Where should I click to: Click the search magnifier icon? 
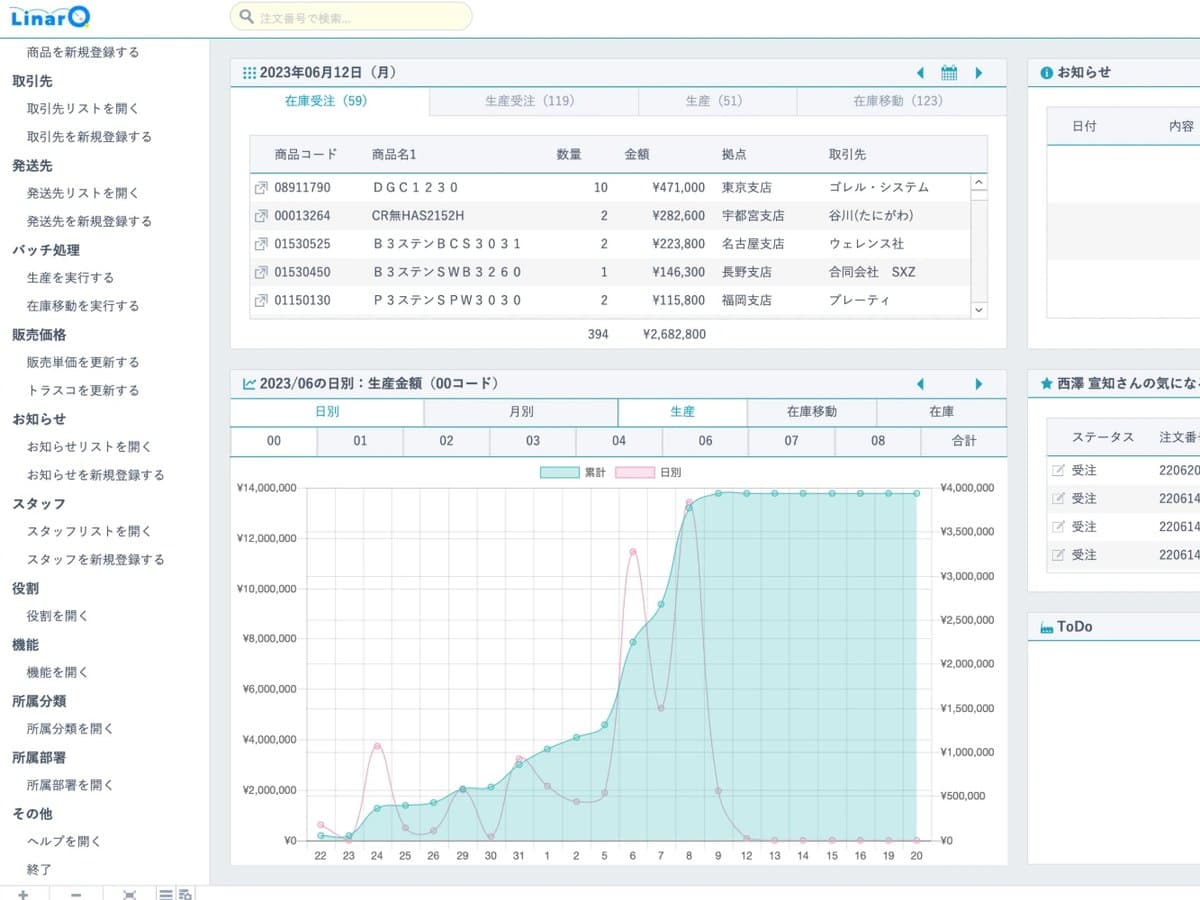coord(246,17)
